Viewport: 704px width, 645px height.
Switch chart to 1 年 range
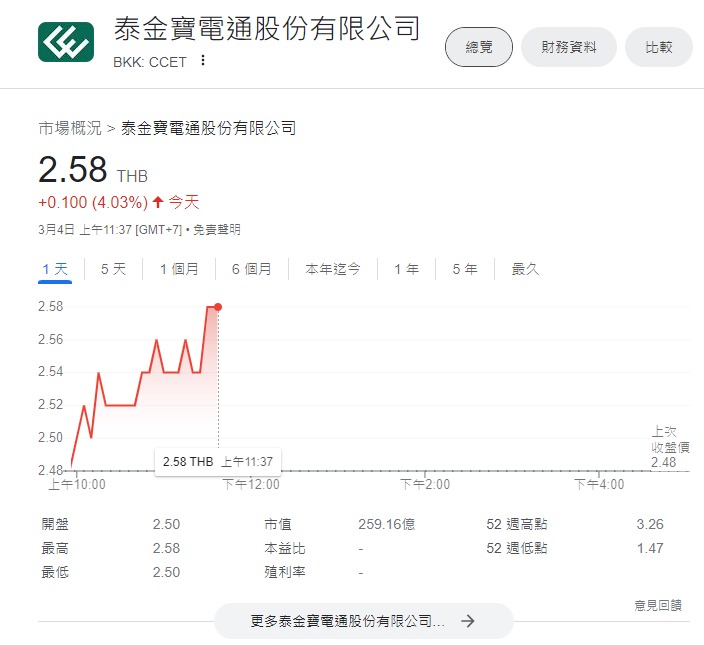pyautogui.click(x=406, y=269)
